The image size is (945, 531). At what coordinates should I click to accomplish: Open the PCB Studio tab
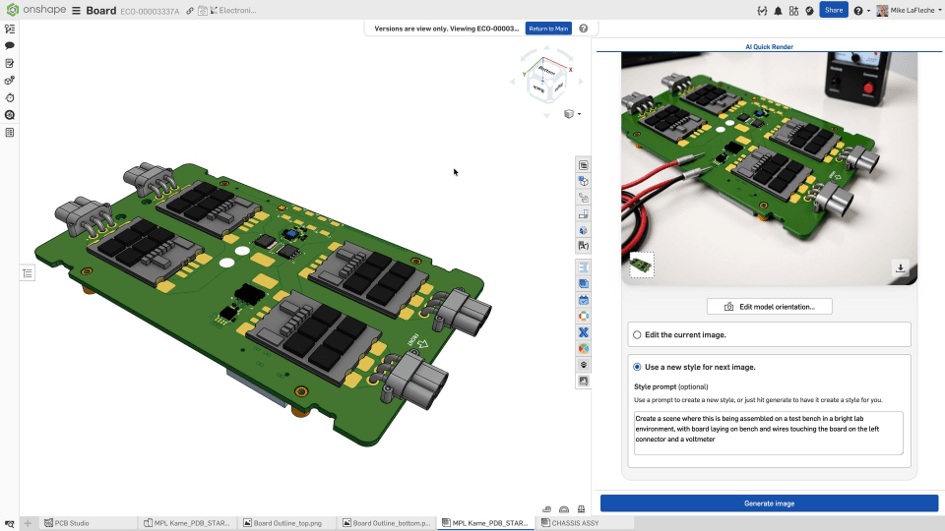67,523
